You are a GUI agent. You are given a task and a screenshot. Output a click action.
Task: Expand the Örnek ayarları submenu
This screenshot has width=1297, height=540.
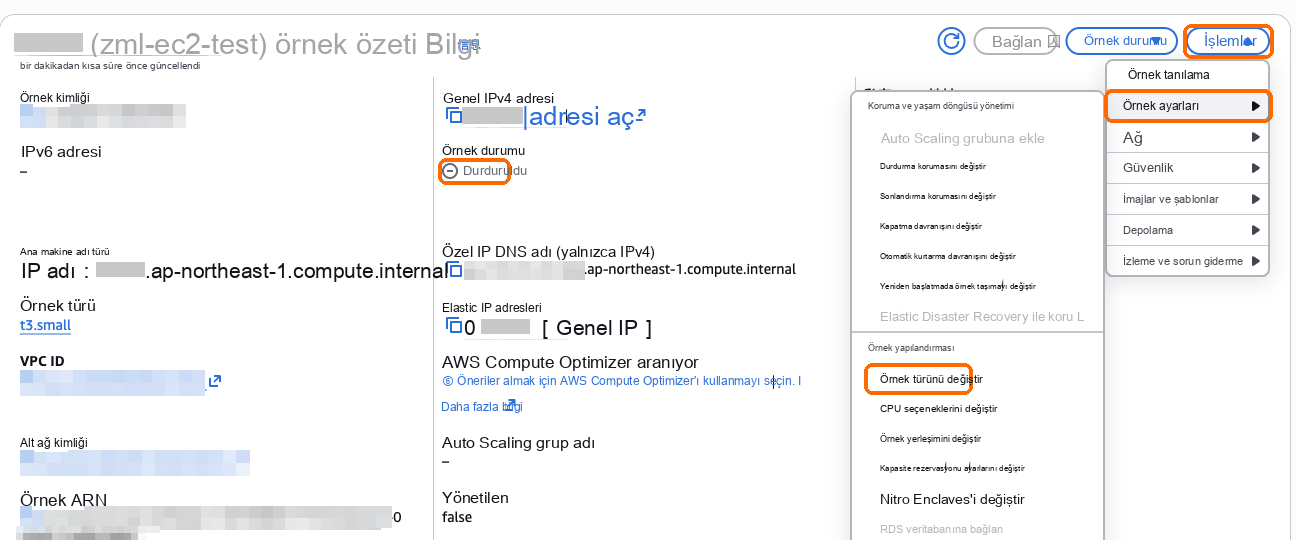pos(1188,105)
